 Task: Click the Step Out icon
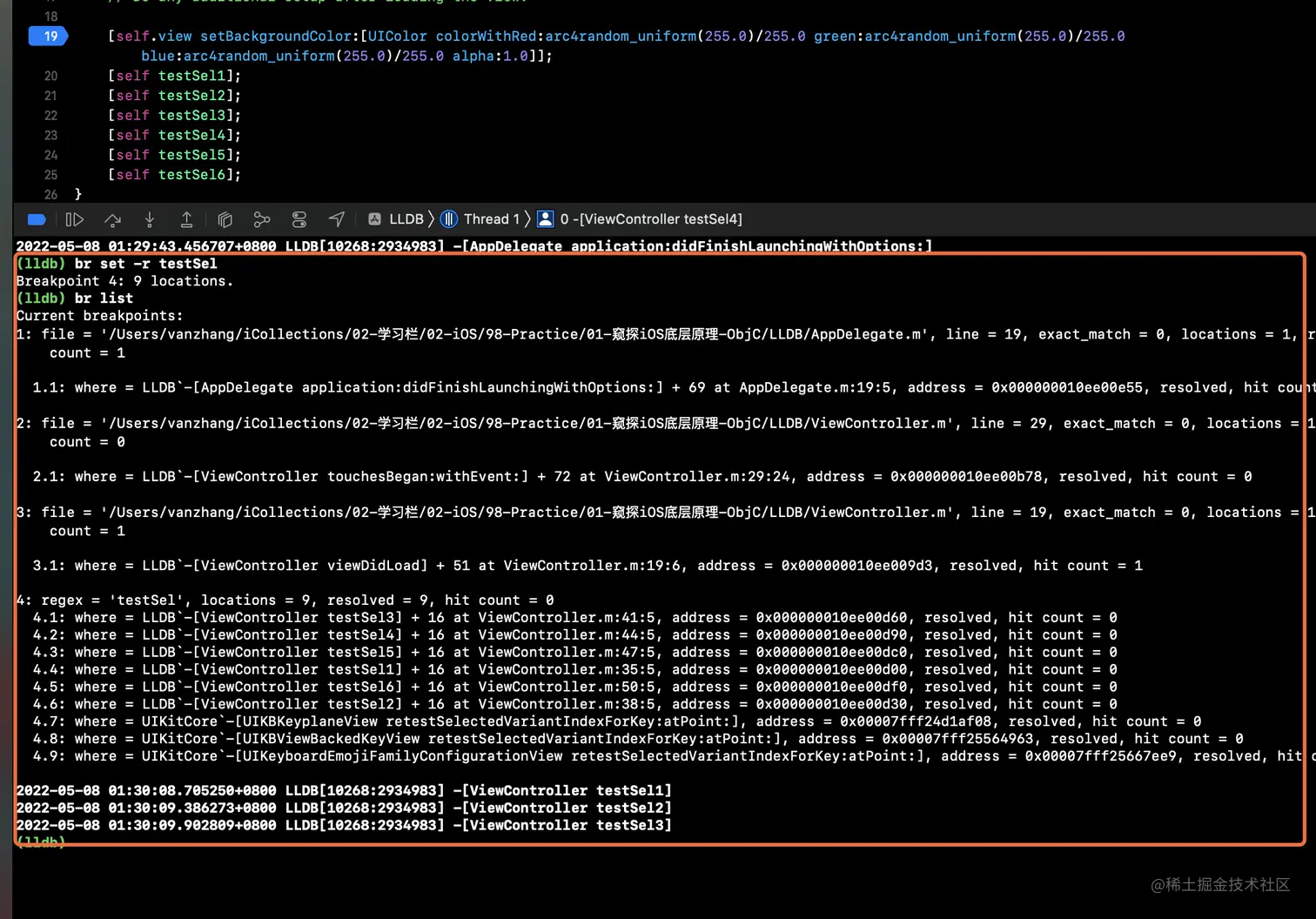pyautogui.click(x=186, y=219)
